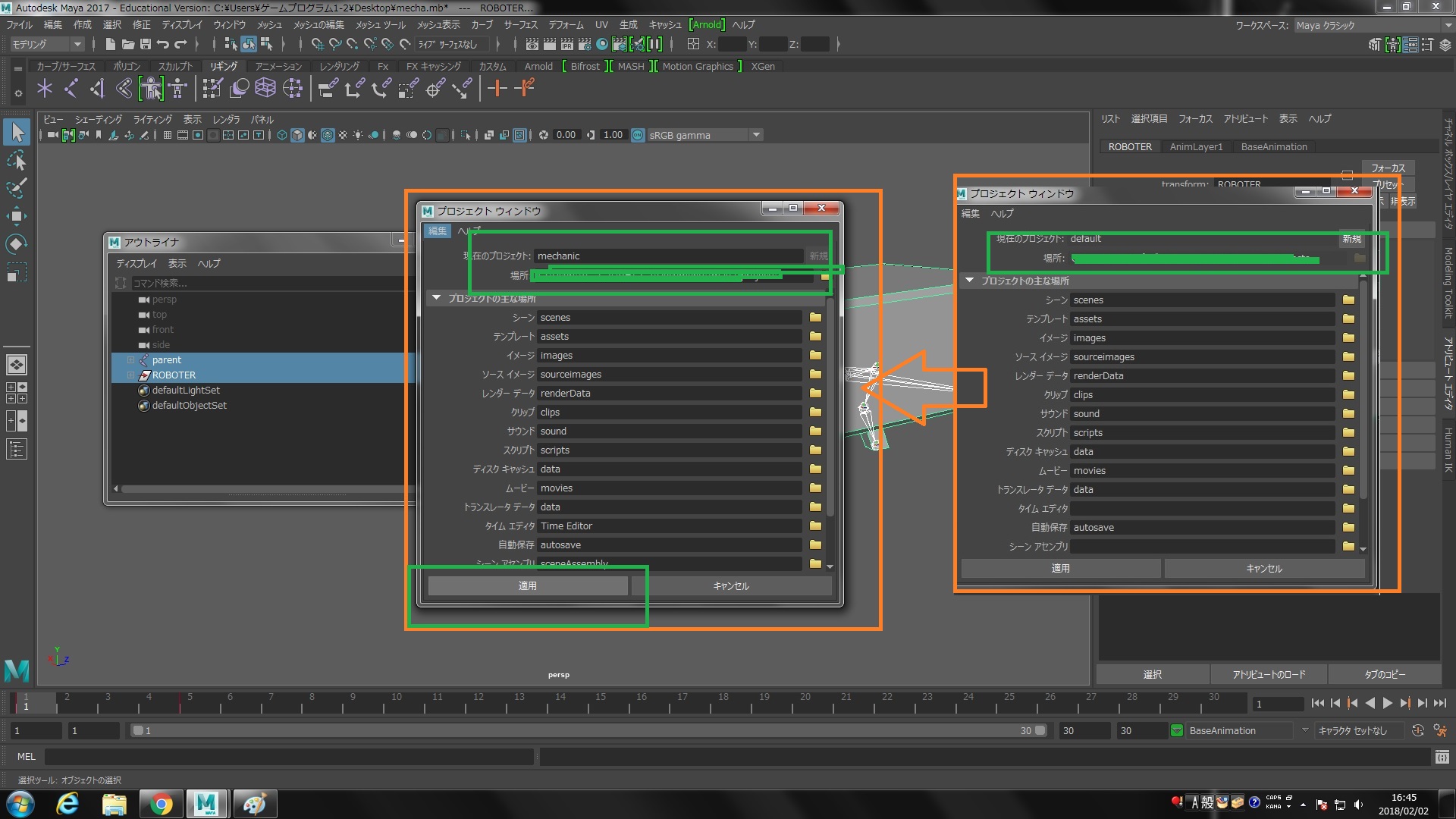Click the MEL command line input field
The width and height of the screenshot is (1456, 819).
289,756
